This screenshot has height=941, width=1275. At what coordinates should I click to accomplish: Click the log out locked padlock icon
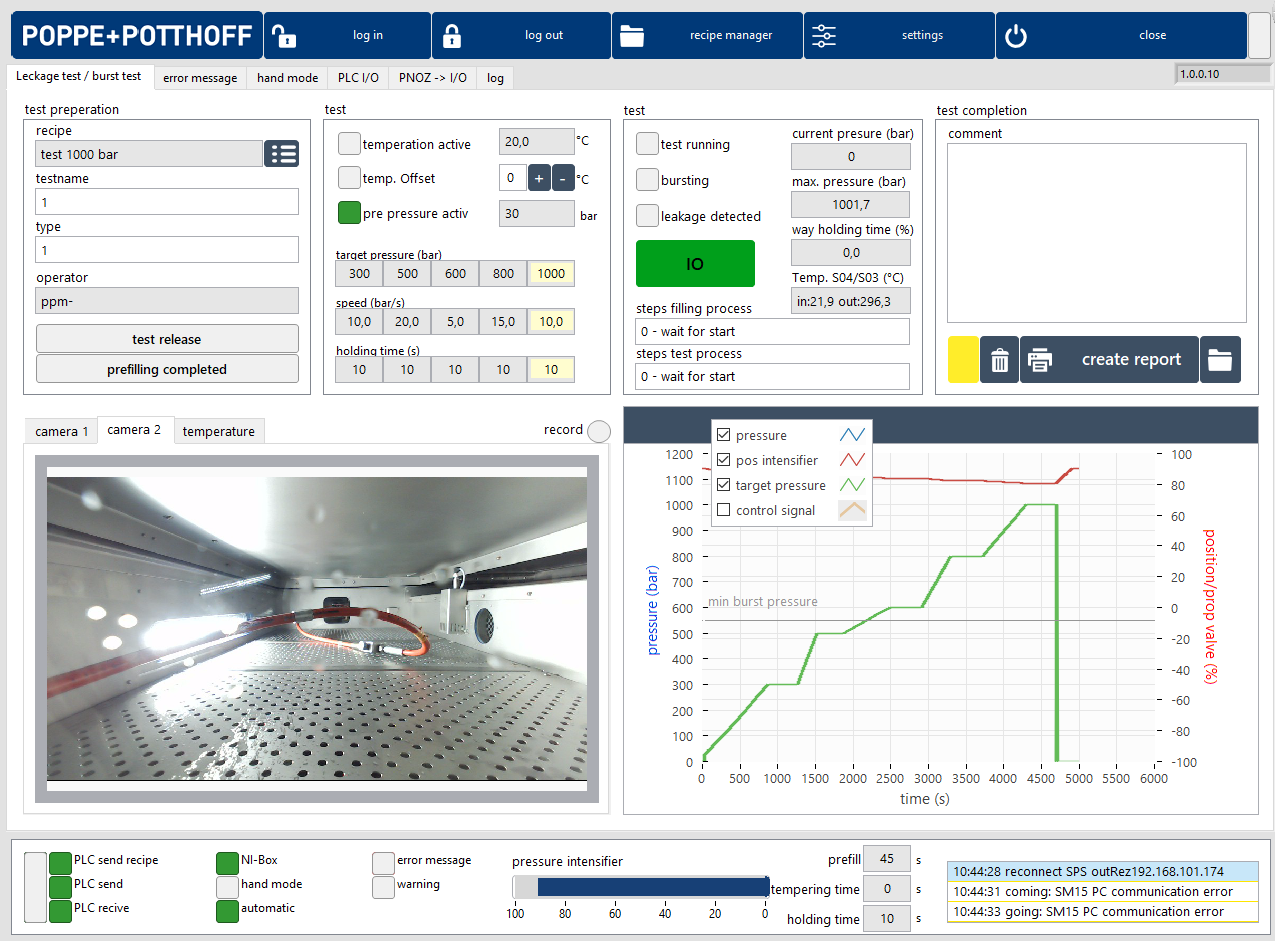(452, 36)
